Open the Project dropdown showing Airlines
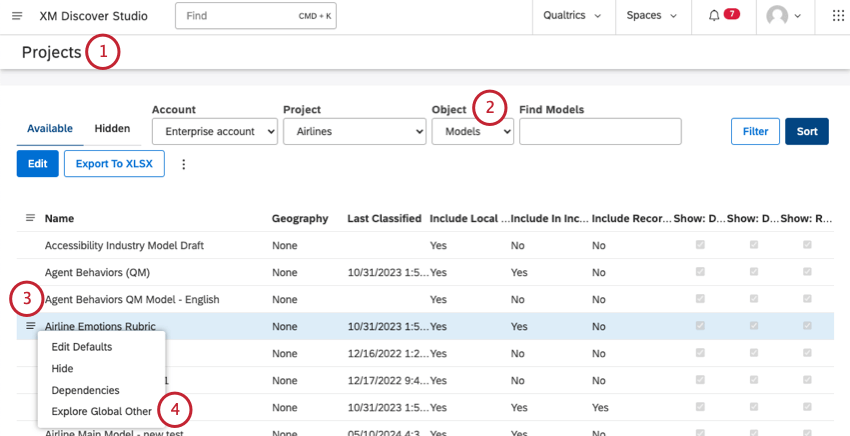Viewport: 850px width, 436px height. point(355,131)
